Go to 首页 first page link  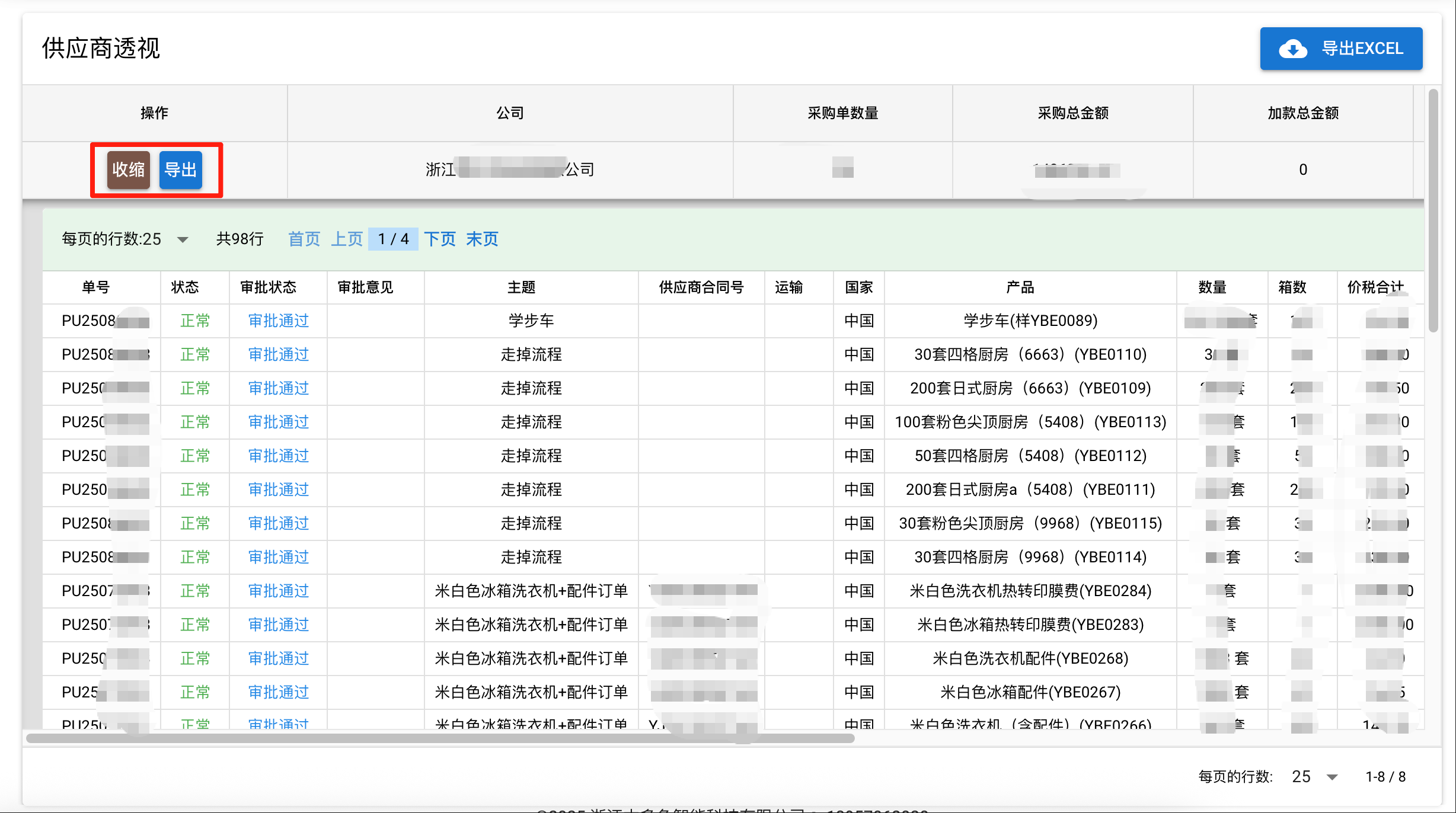(x=304, y=239)
